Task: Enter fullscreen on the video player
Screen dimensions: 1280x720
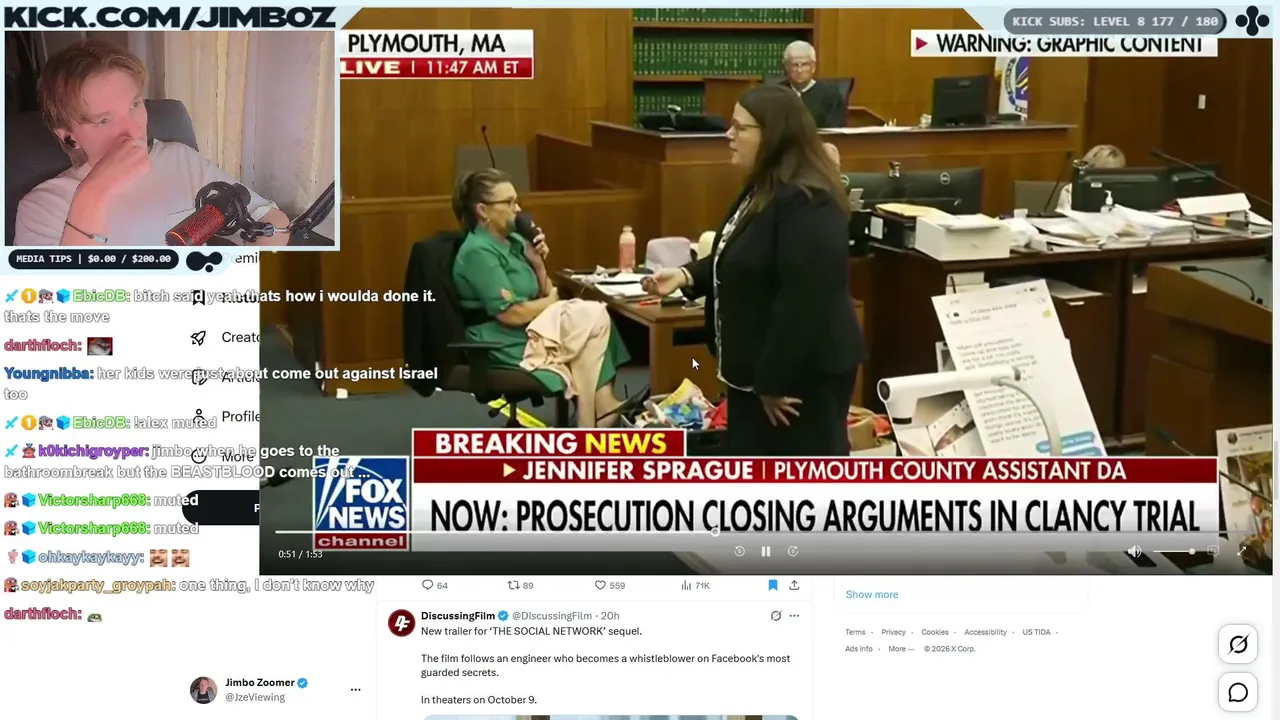Action: [1242, 551]
